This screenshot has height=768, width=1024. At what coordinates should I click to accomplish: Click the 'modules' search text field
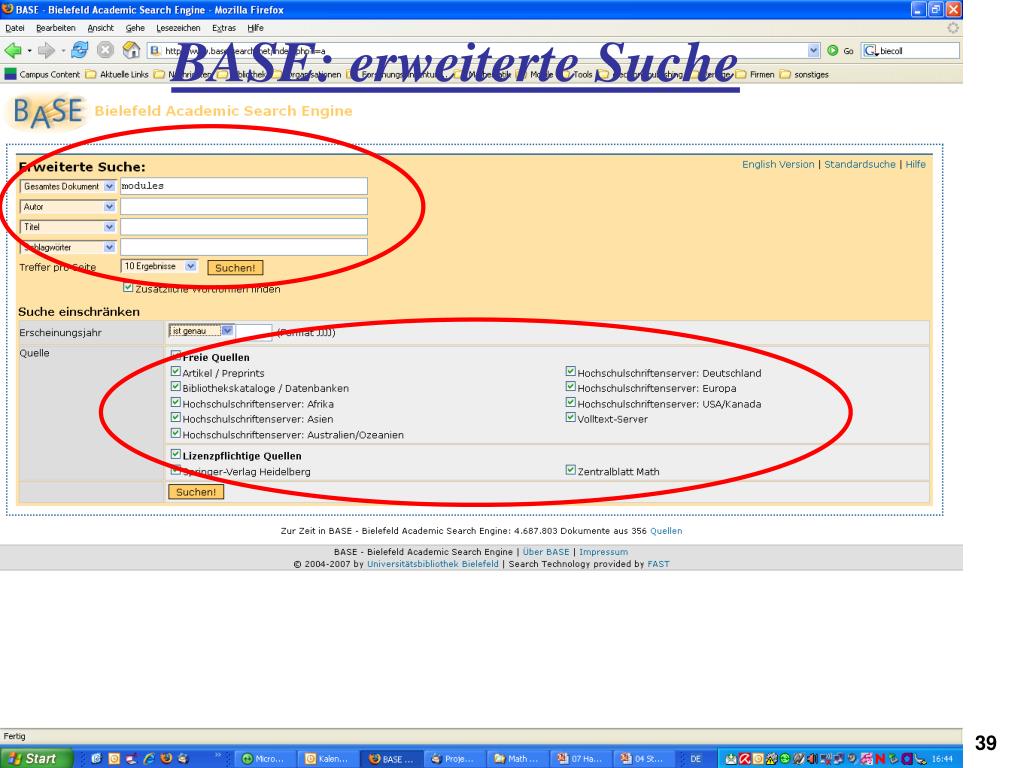(x=244, y=186)
